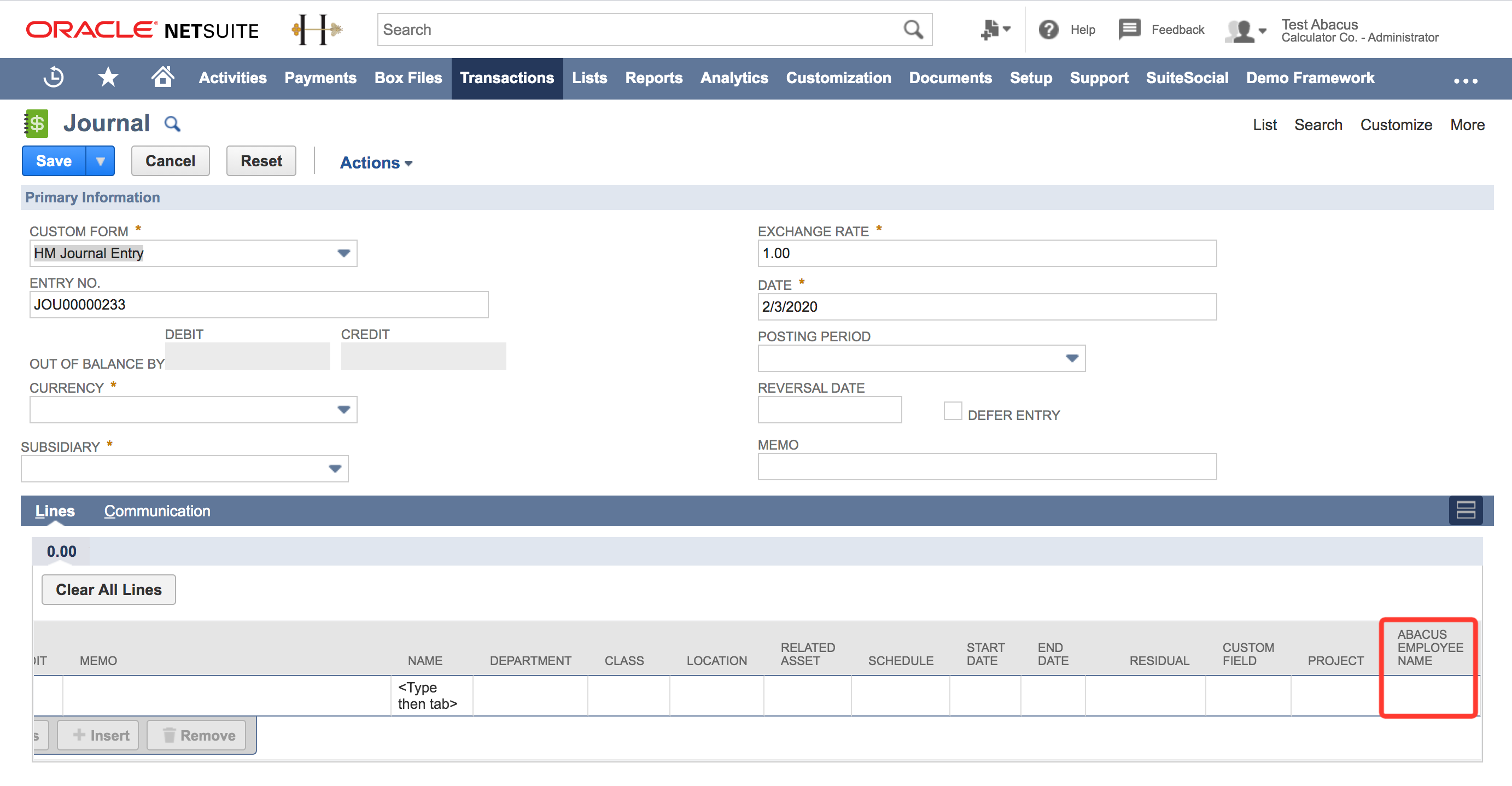1512x786 pixels.
Task: Open the Transactions menu
Action: click(507, 78)
